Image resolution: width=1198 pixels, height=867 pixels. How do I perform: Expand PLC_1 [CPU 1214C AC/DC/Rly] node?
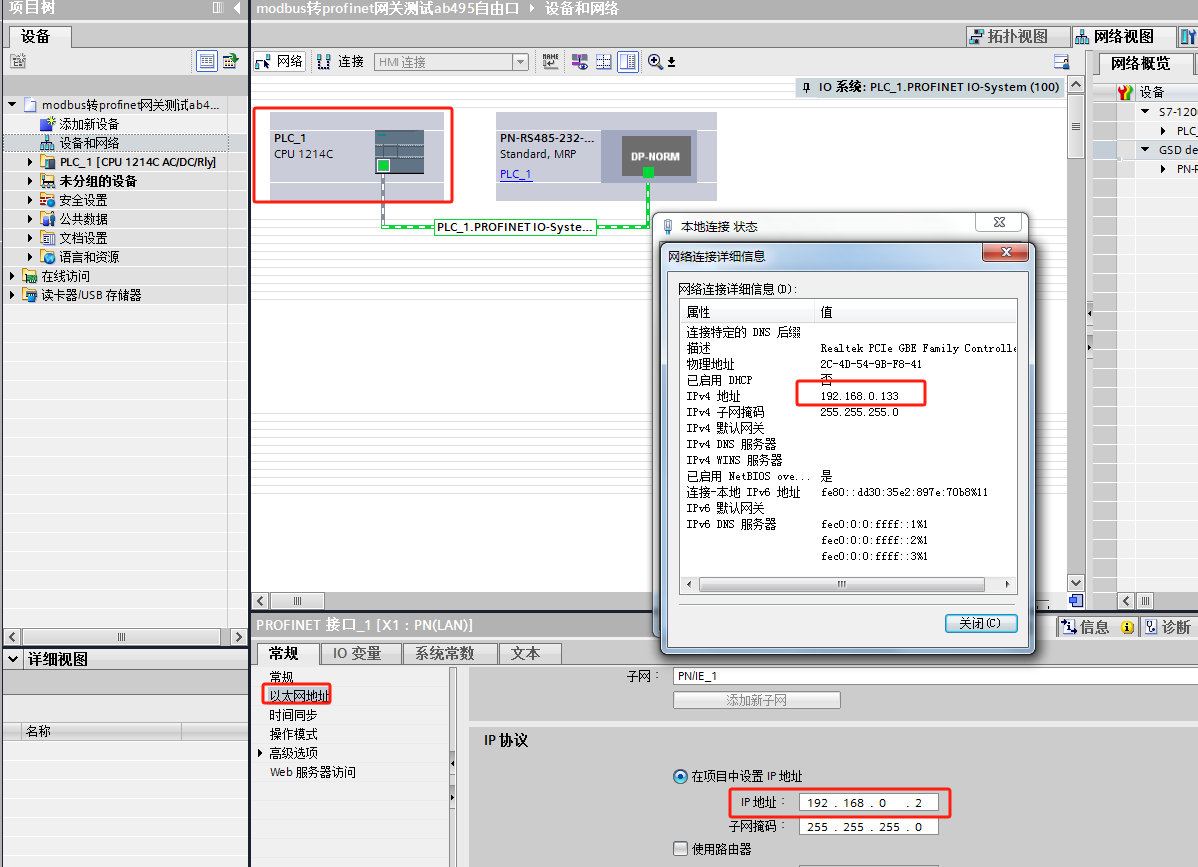click(30, 162)
